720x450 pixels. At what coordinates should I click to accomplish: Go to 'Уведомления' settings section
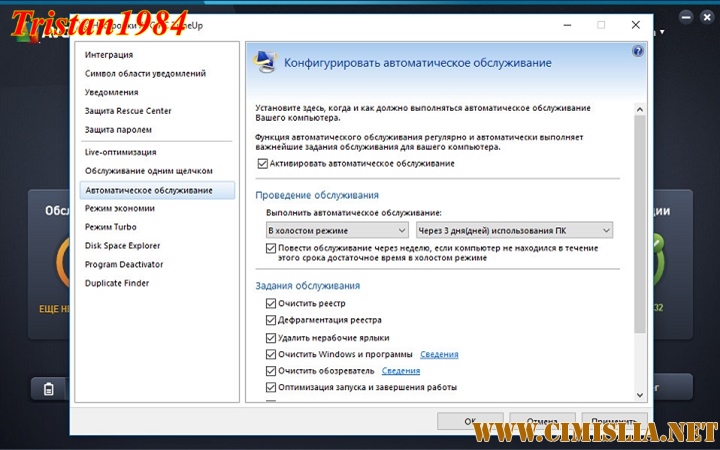click(x=111, y=92)
